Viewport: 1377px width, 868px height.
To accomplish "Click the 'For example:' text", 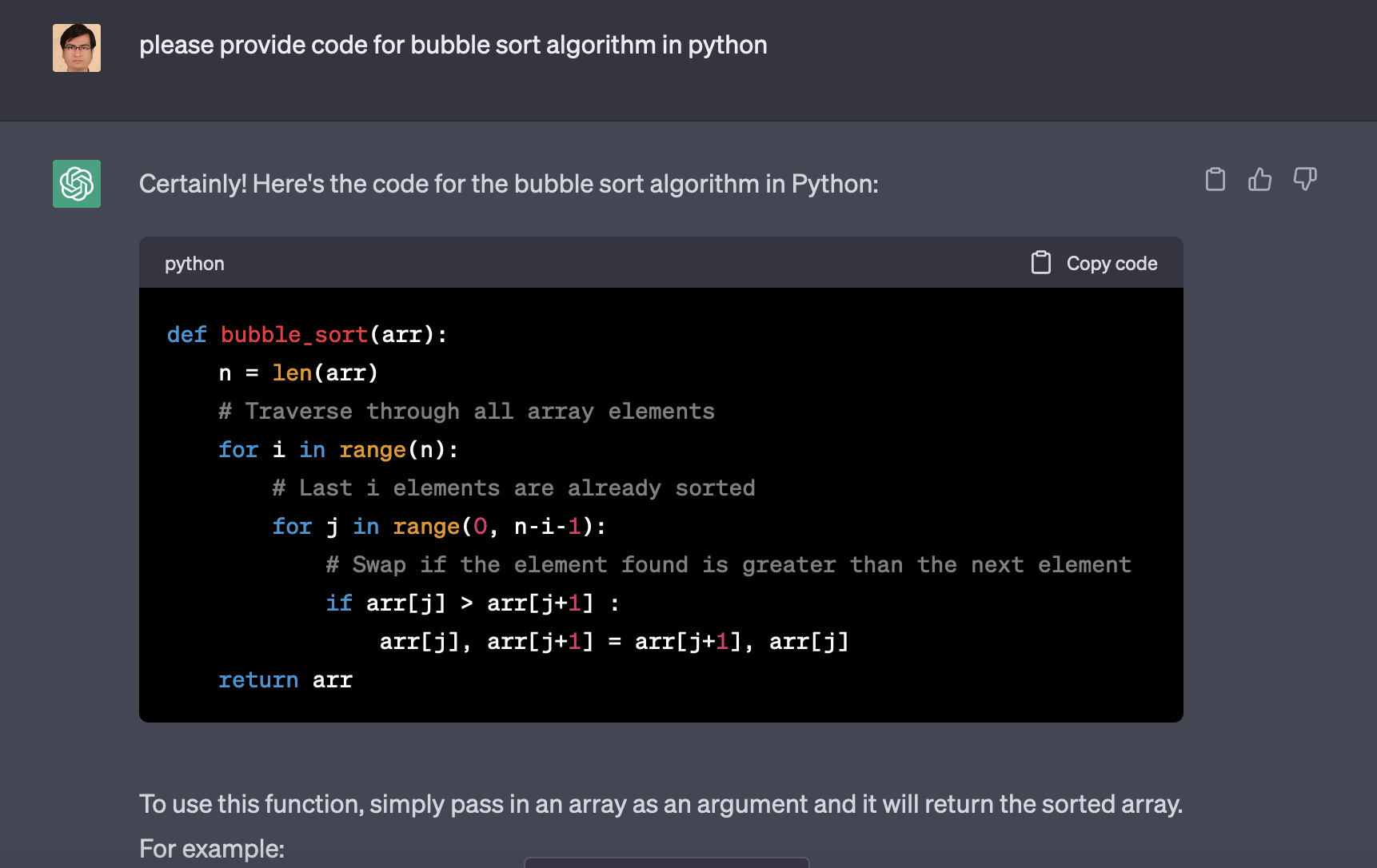I will click(x=212, y=849).
